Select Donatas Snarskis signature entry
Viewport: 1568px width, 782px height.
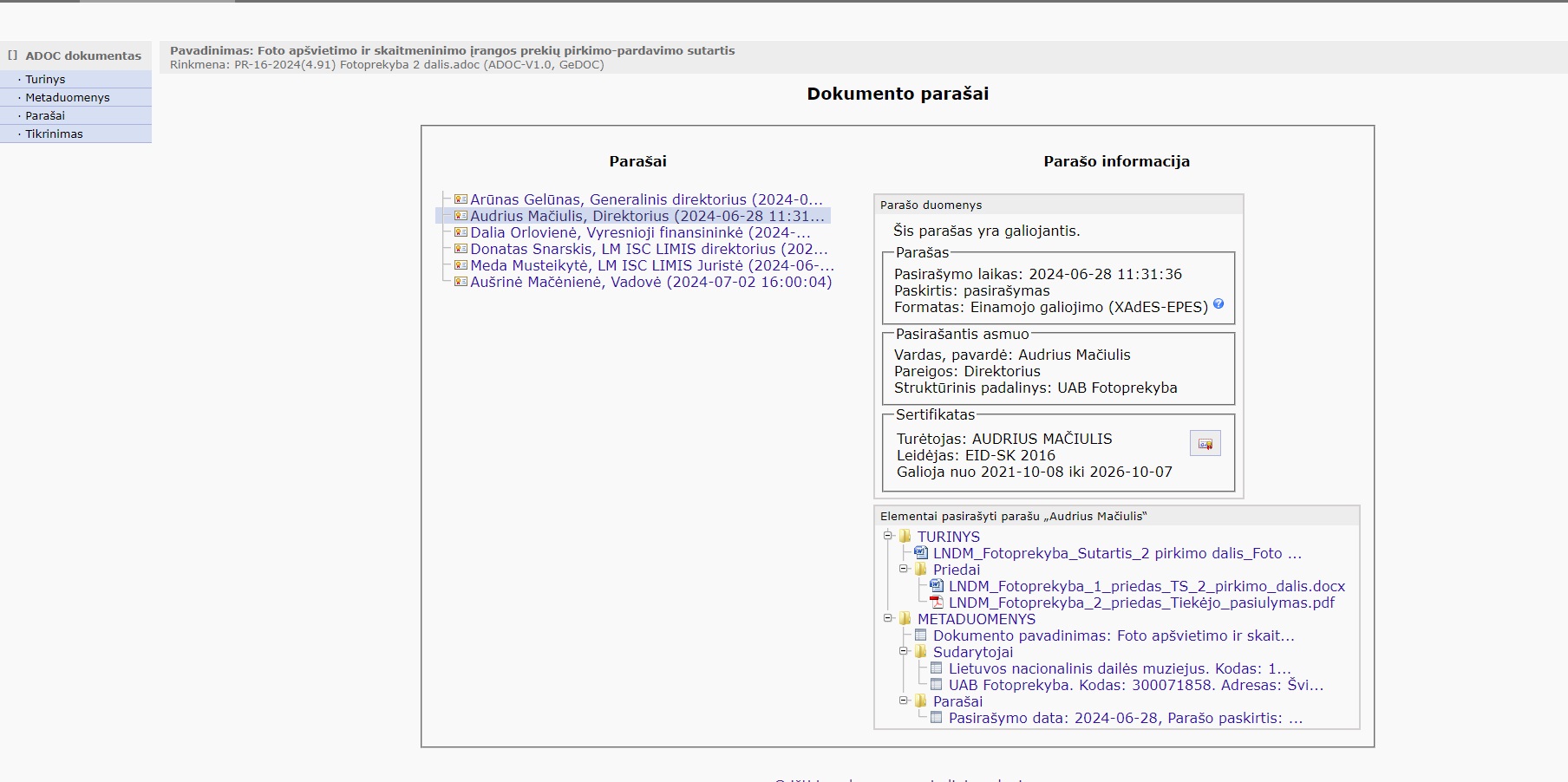pyautogui.click(x=648, y=249)
